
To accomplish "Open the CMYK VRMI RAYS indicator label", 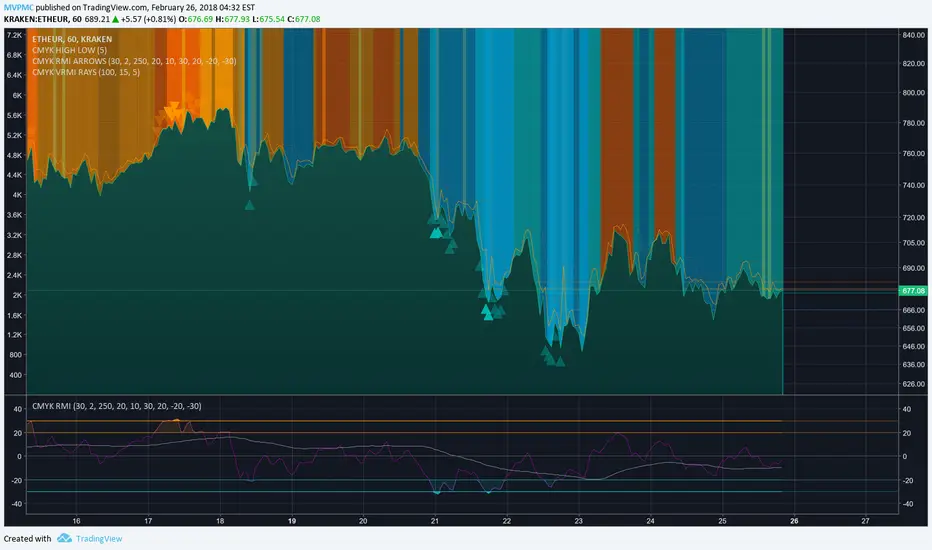I will click(98, 72).
